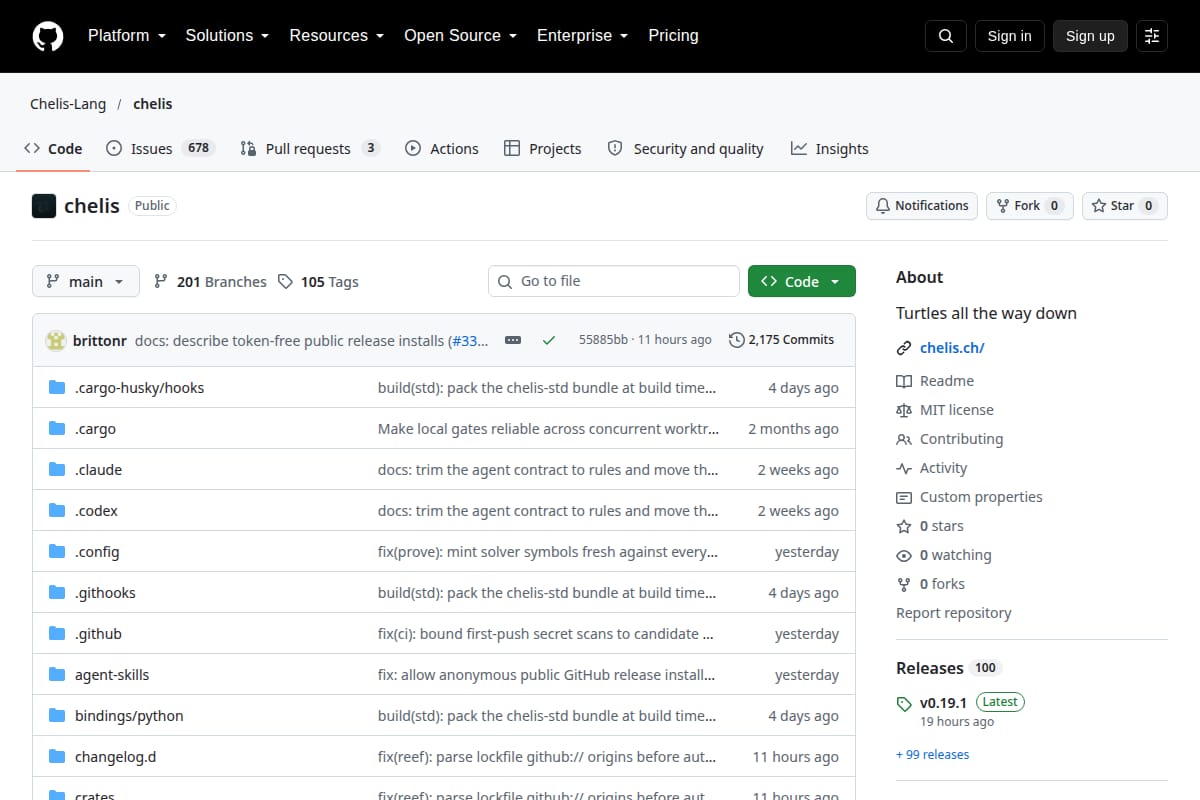
Task: Focus the Go to file search field
Action: (x=614, y=282)
